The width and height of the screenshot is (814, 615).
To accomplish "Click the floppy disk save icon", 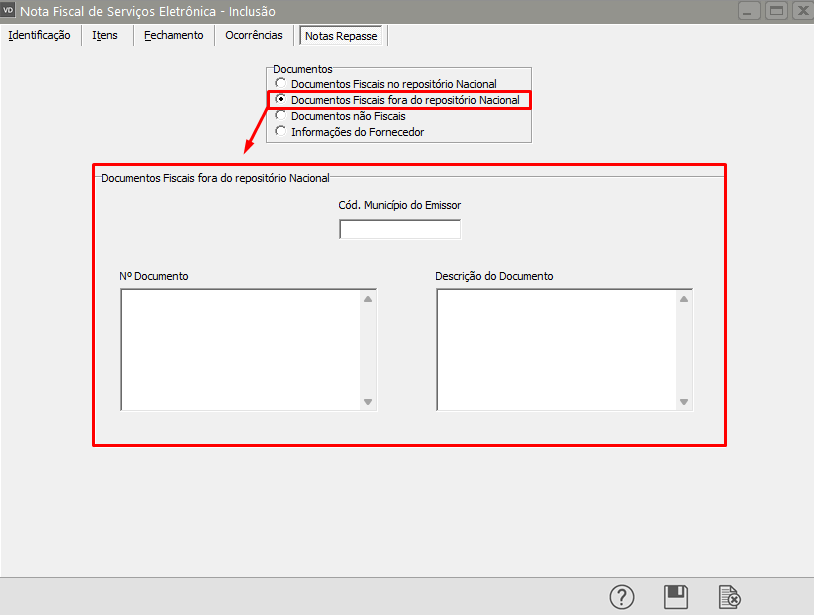I will (x=676, y=597).
